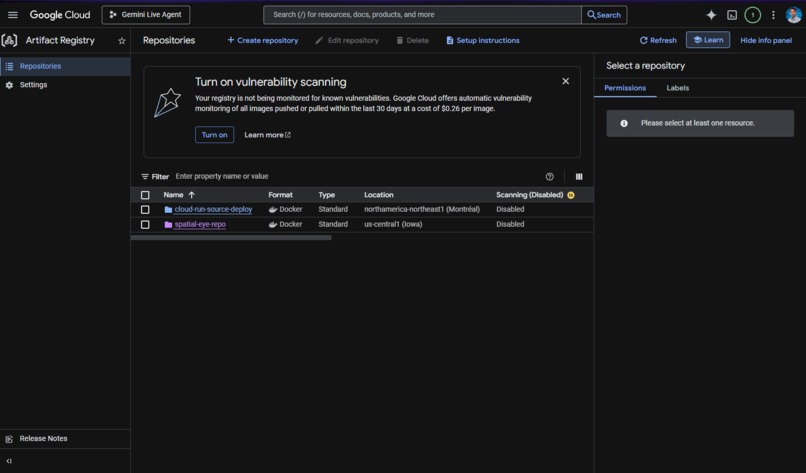Click the folder icon for cloud-run-source-deploy

[x=168, y=209]
